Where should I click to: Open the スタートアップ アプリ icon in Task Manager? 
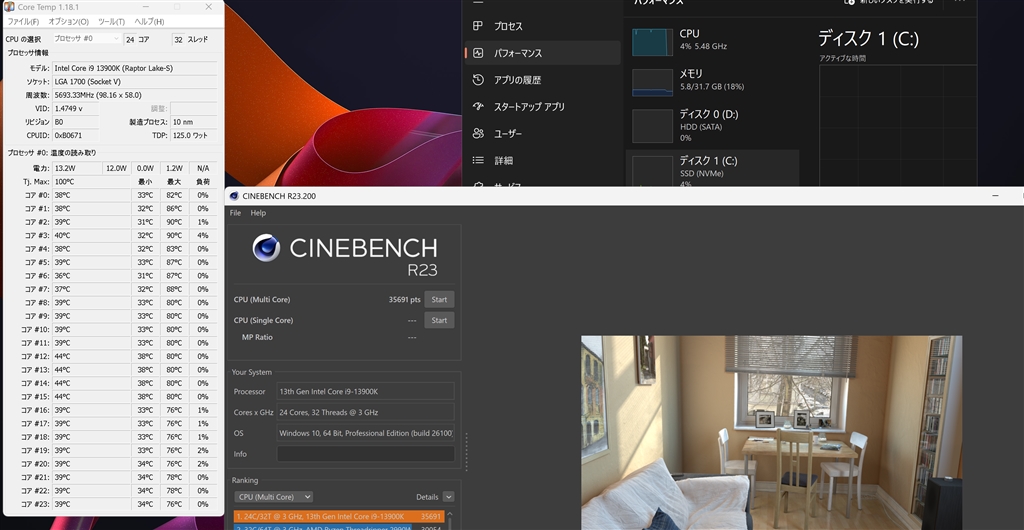[x=478, y=106]
